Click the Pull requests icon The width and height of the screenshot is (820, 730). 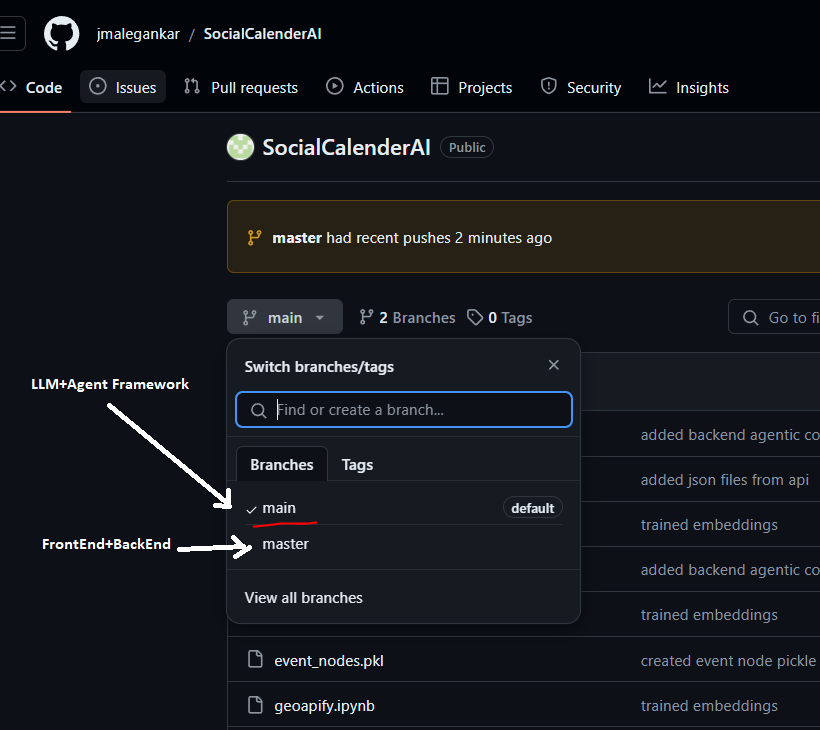point(192,86)
